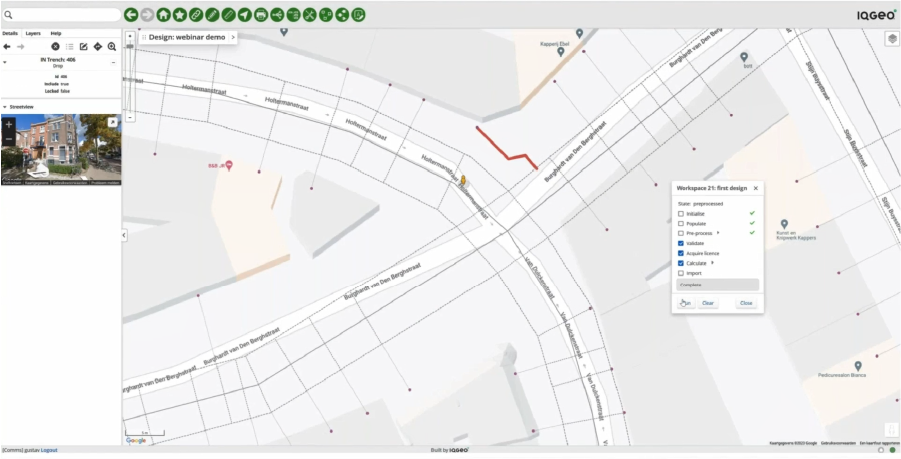
Task: Check the Populate step checkbox
Action: 681,223
